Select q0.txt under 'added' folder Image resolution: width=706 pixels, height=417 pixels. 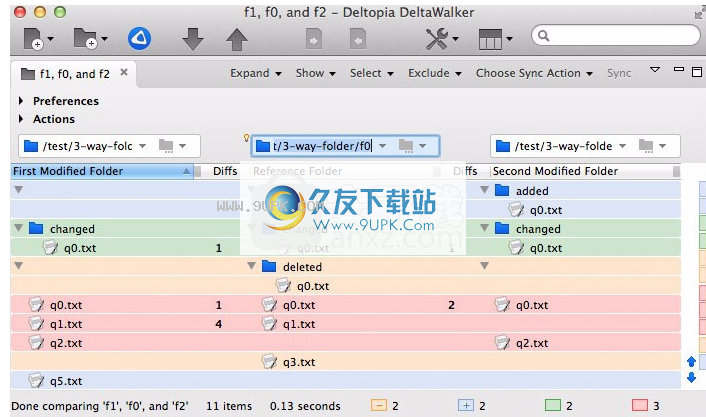[x=546, y=210]
